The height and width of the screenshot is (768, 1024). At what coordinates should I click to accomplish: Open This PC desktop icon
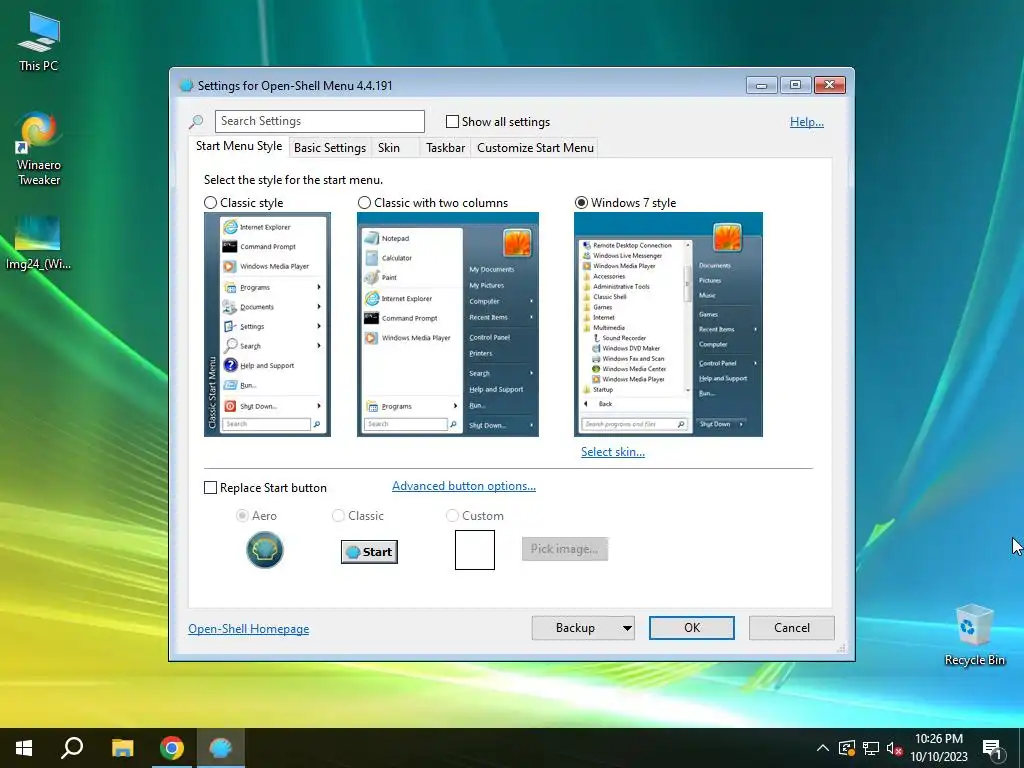(39, 41)
